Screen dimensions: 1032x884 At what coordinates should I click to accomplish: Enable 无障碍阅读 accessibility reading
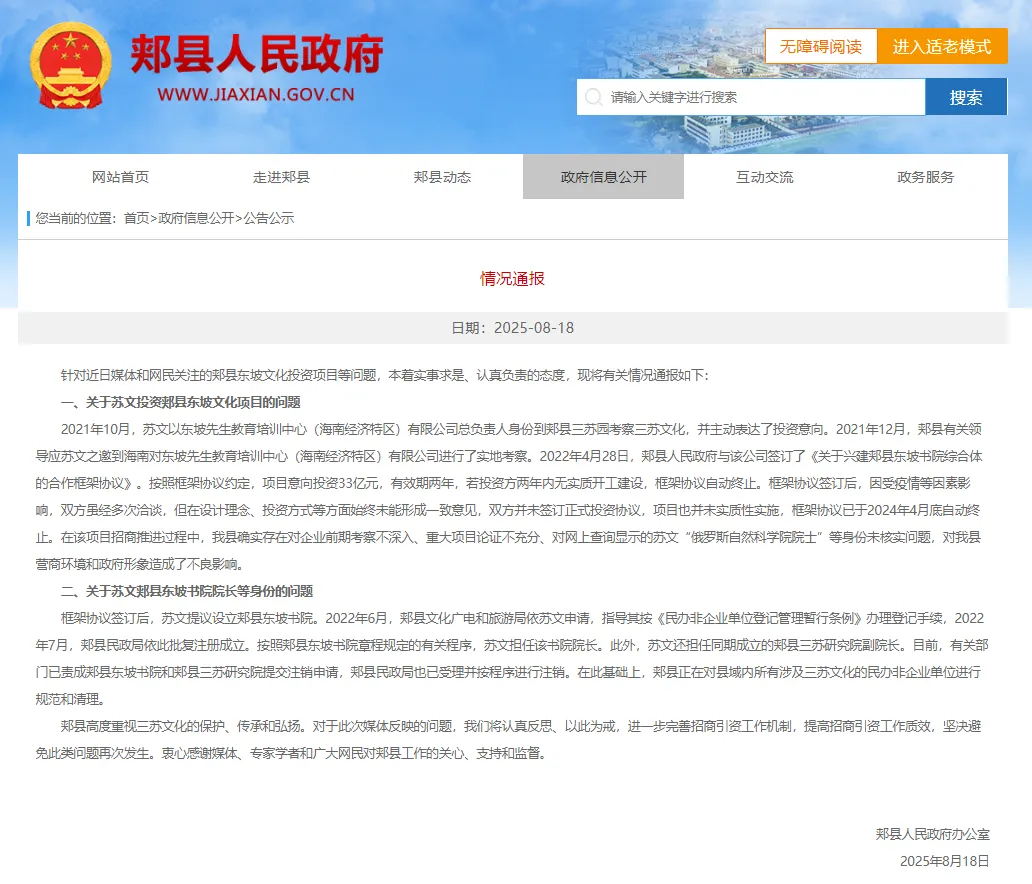pyautogui.click(x=821, y=46)
